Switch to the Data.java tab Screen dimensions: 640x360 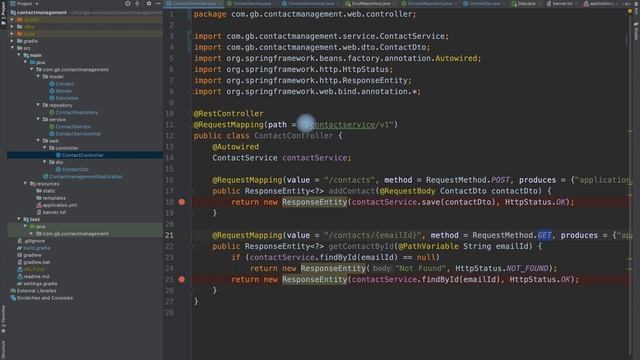tap(526, 3)
